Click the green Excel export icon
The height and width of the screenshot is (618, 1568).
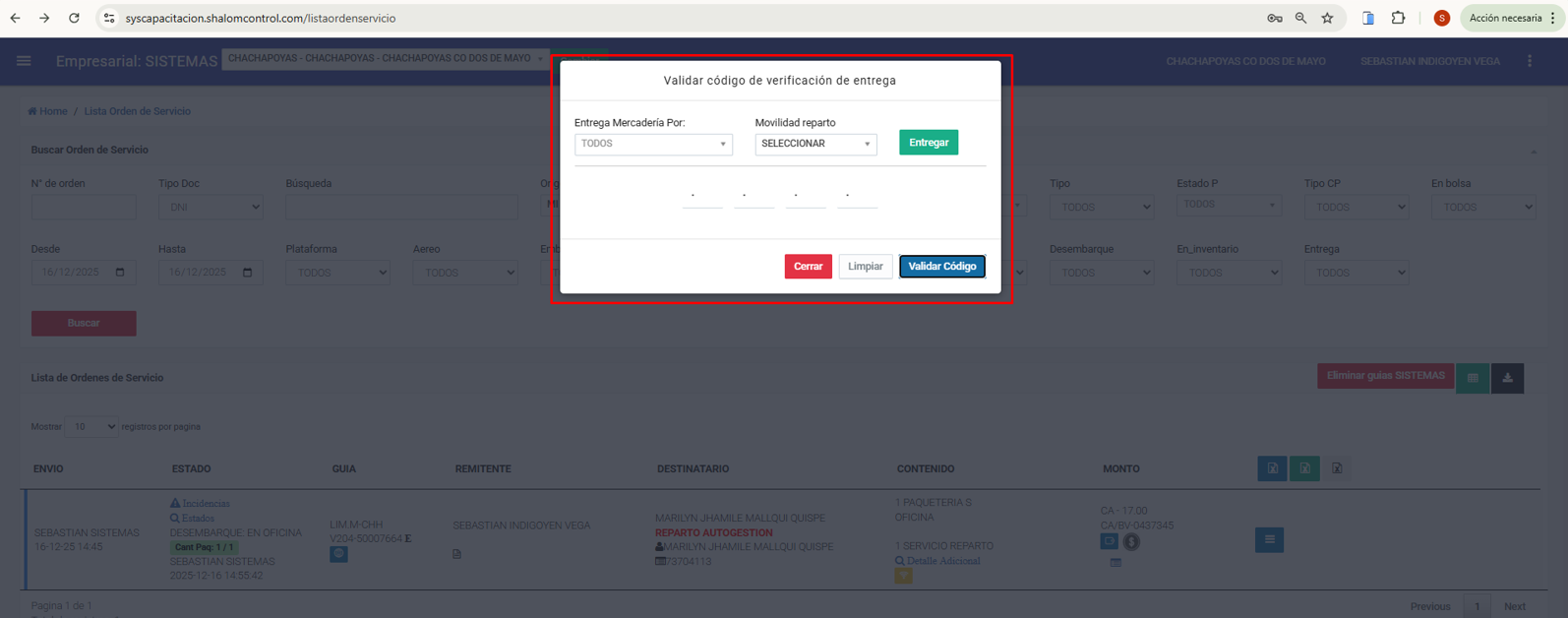pos(1304,468)
